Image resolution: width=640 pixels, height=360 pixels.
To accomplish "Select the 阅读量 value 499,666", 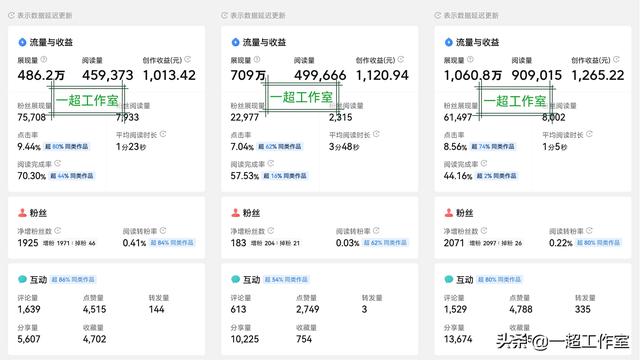I will pos(320,75).
